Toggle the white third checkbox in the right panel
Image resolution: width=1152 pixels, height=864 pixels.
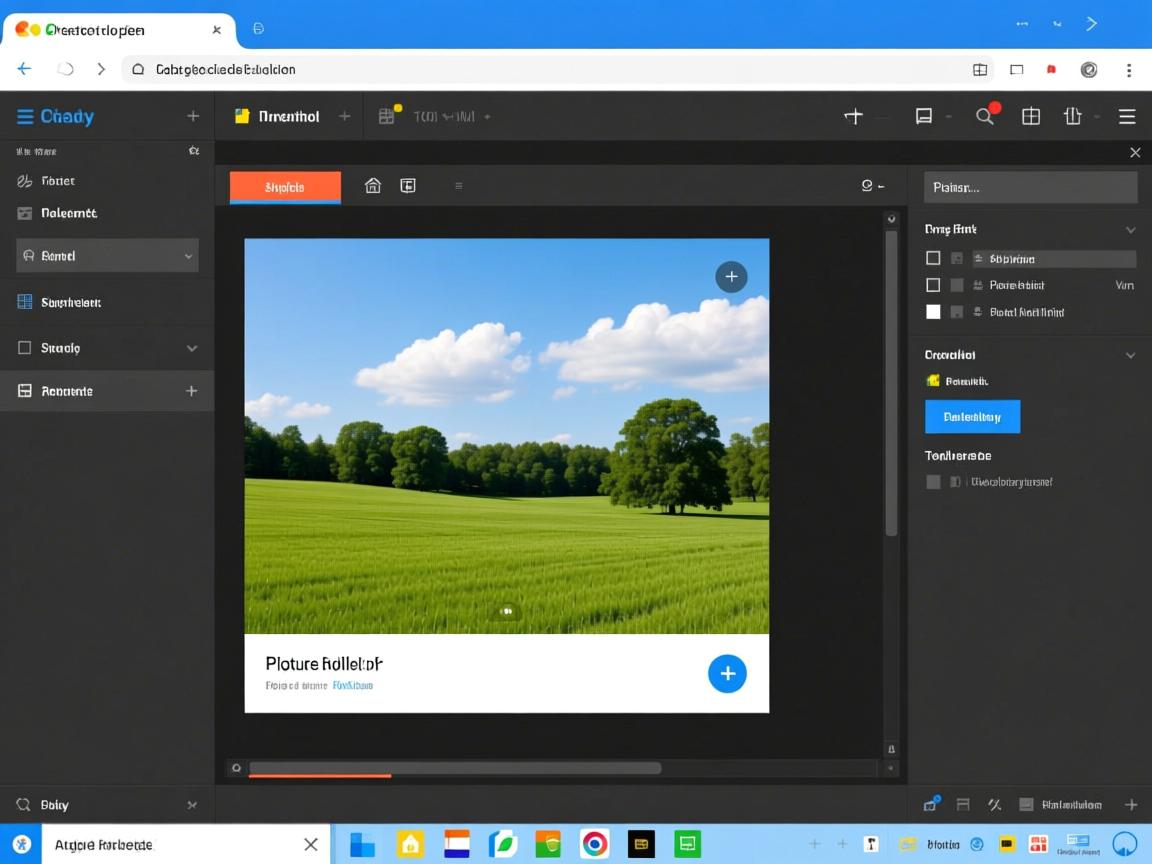tap(933, 312)
